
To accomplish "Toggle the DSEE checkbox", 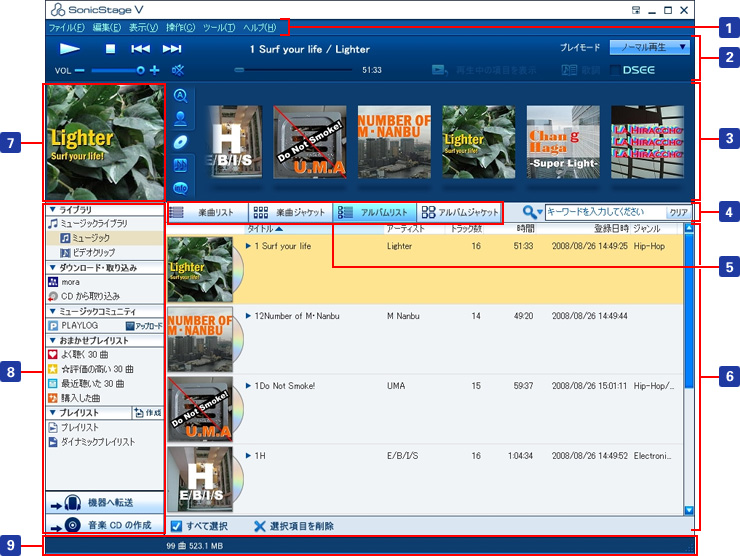I will coord(615,70).
